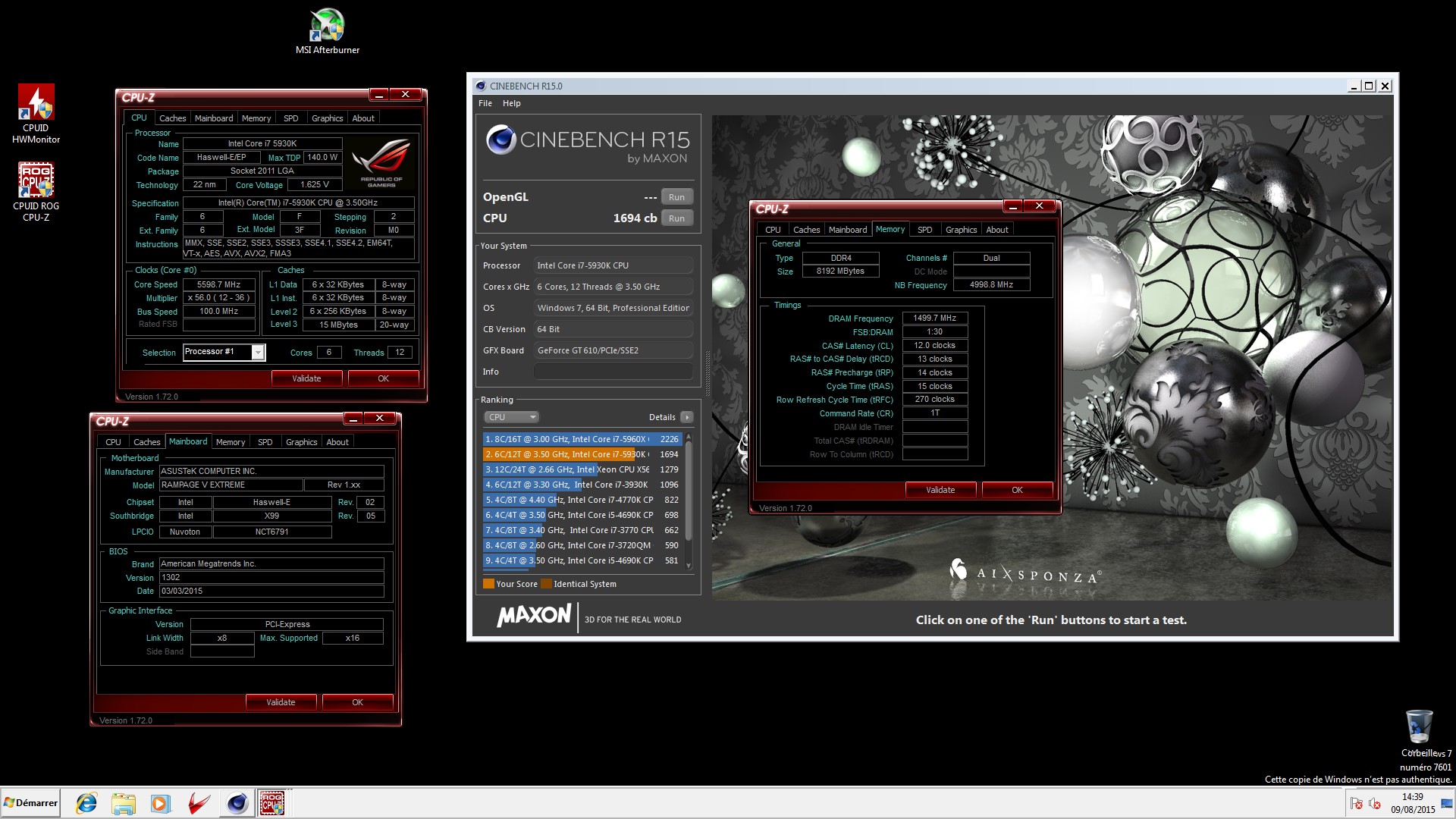1456x819 pixels.
Task: Click the Details arrow button in Ranking
Action: coord(686,417)
